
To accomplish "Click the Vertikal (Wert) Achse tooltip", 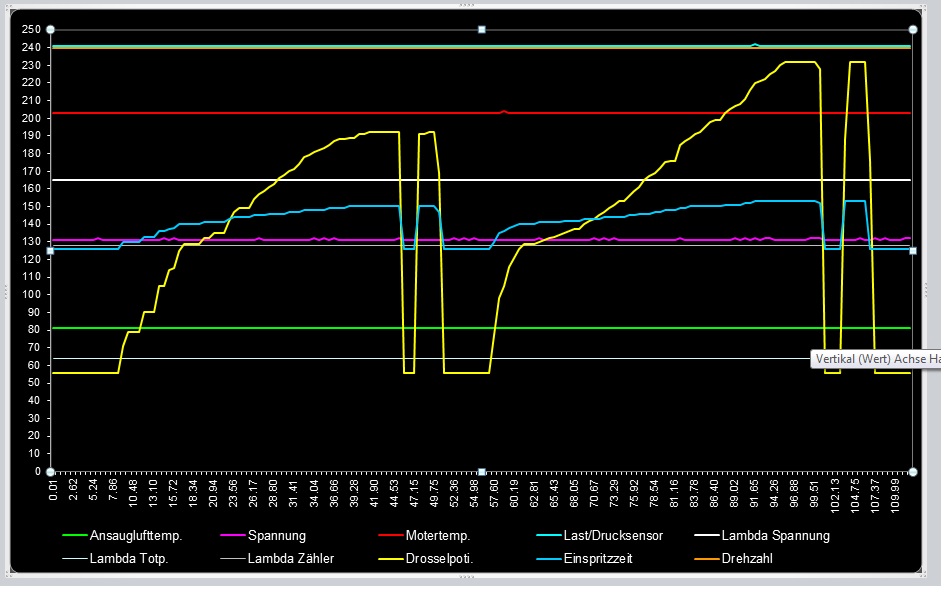I will [x=876, y=357].
